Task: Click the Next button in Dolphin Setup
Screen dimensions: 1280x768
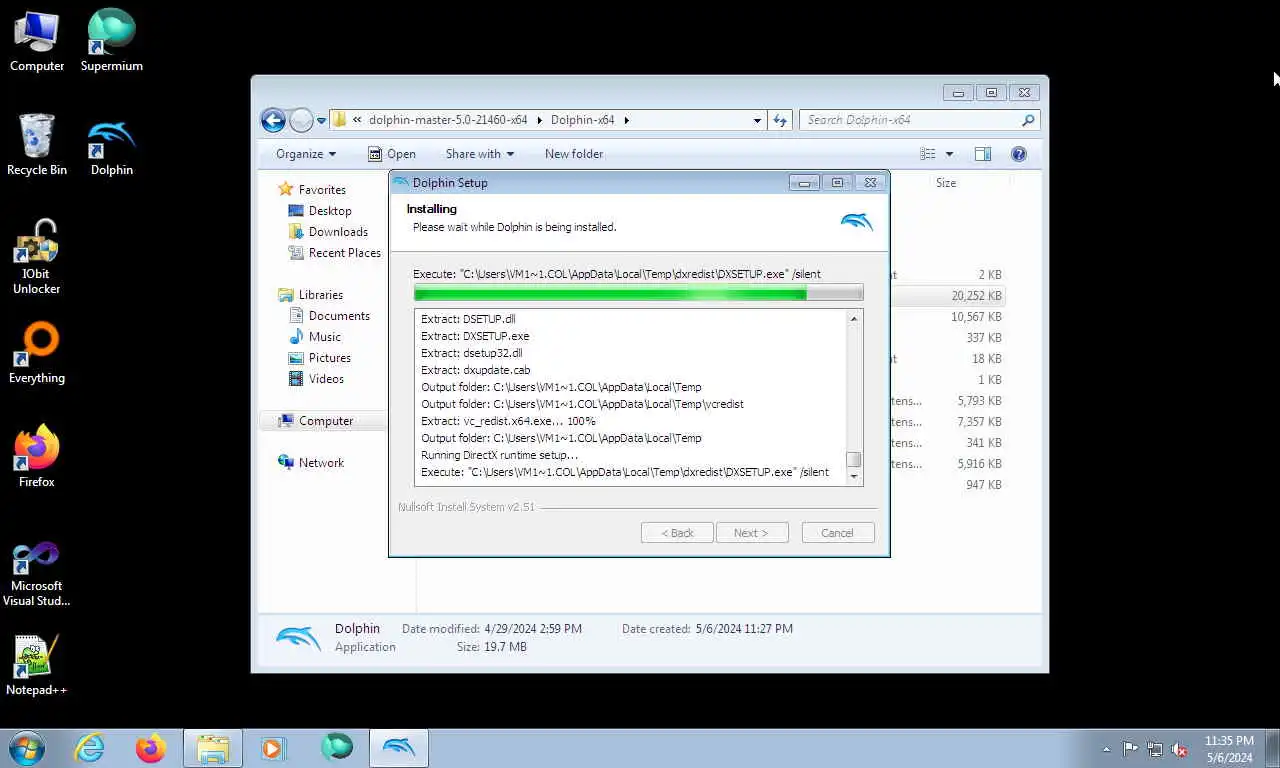Action: 752,533
